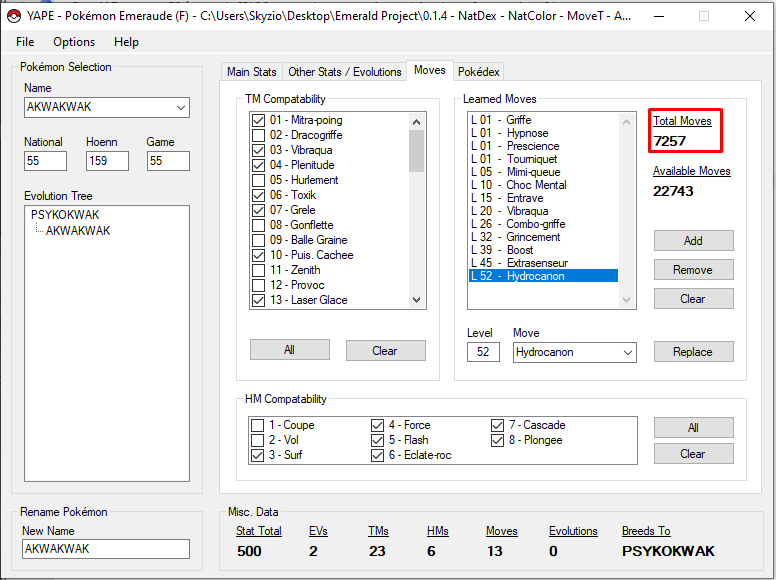The image size is (776, 580).
Task: Enable HM 1 Coupe
Action: (257, 425)
